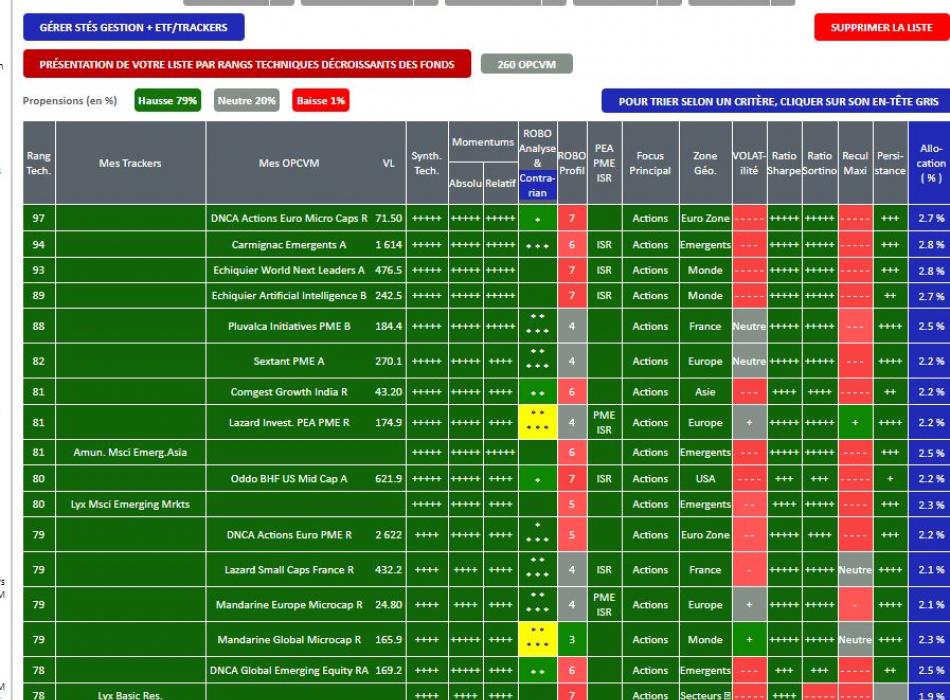The image size is (950, 700).
Task: Sort by Ratio Sortino column header
Action: [x=820, y=163]
